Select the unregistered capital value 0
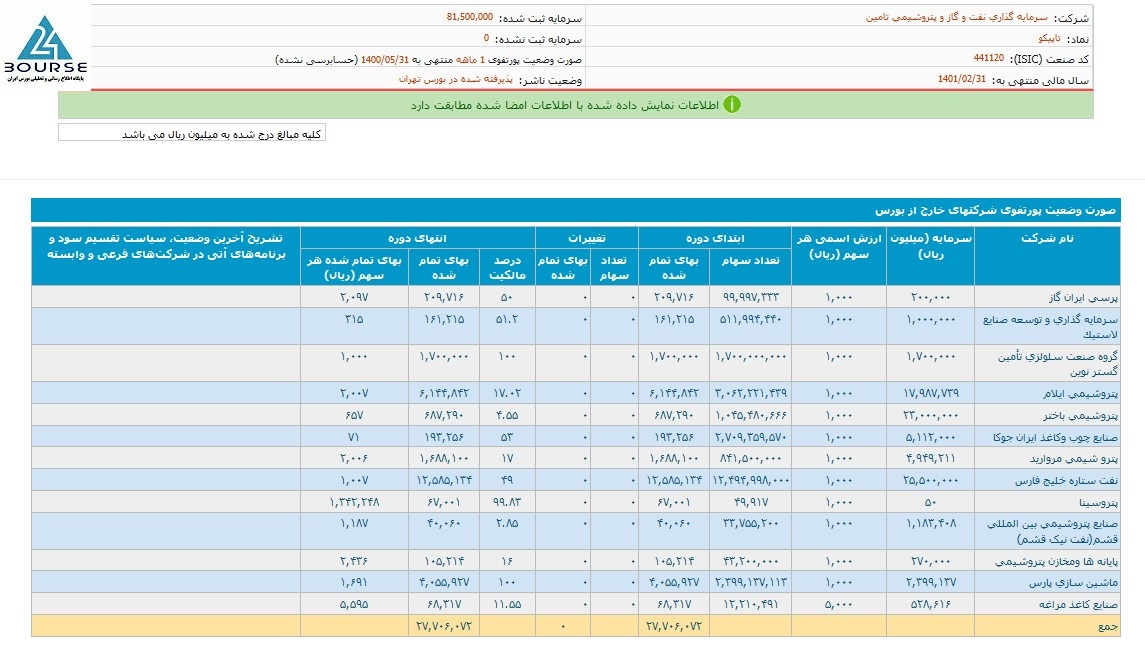Image resolution: width=1145 pixels, height=648 pixels. [486, 37]
